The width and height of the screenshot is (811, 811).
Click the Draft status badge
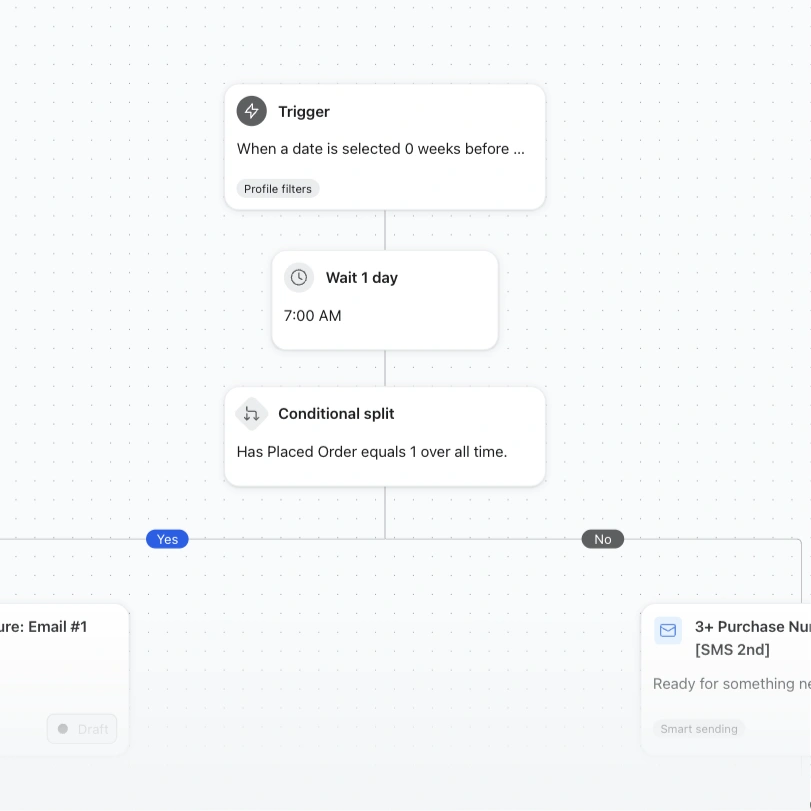pyautogui.click(x=82, y=729)
